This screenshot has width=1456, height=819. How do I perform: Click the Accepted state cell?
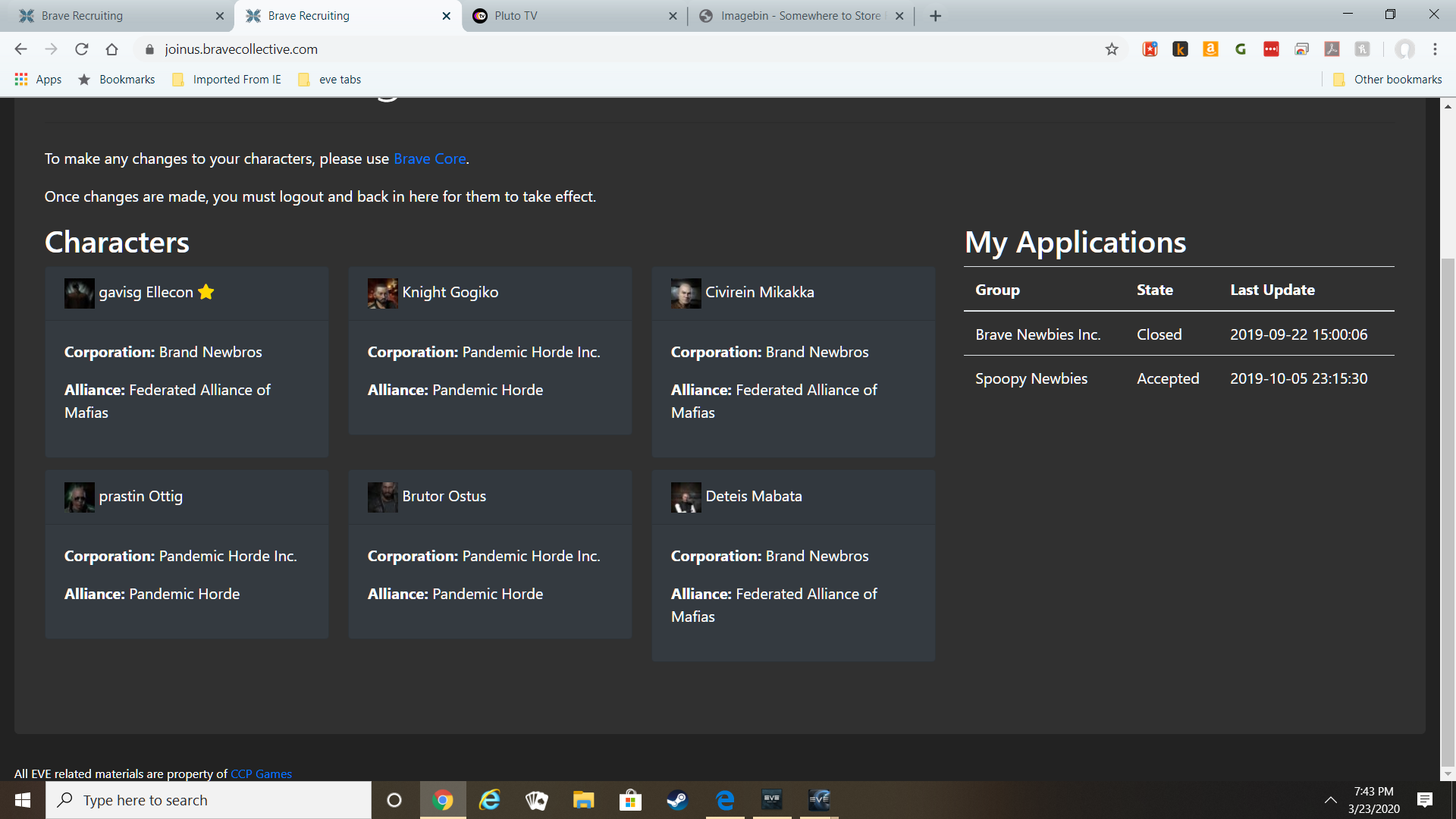(x=1168, y=378)
